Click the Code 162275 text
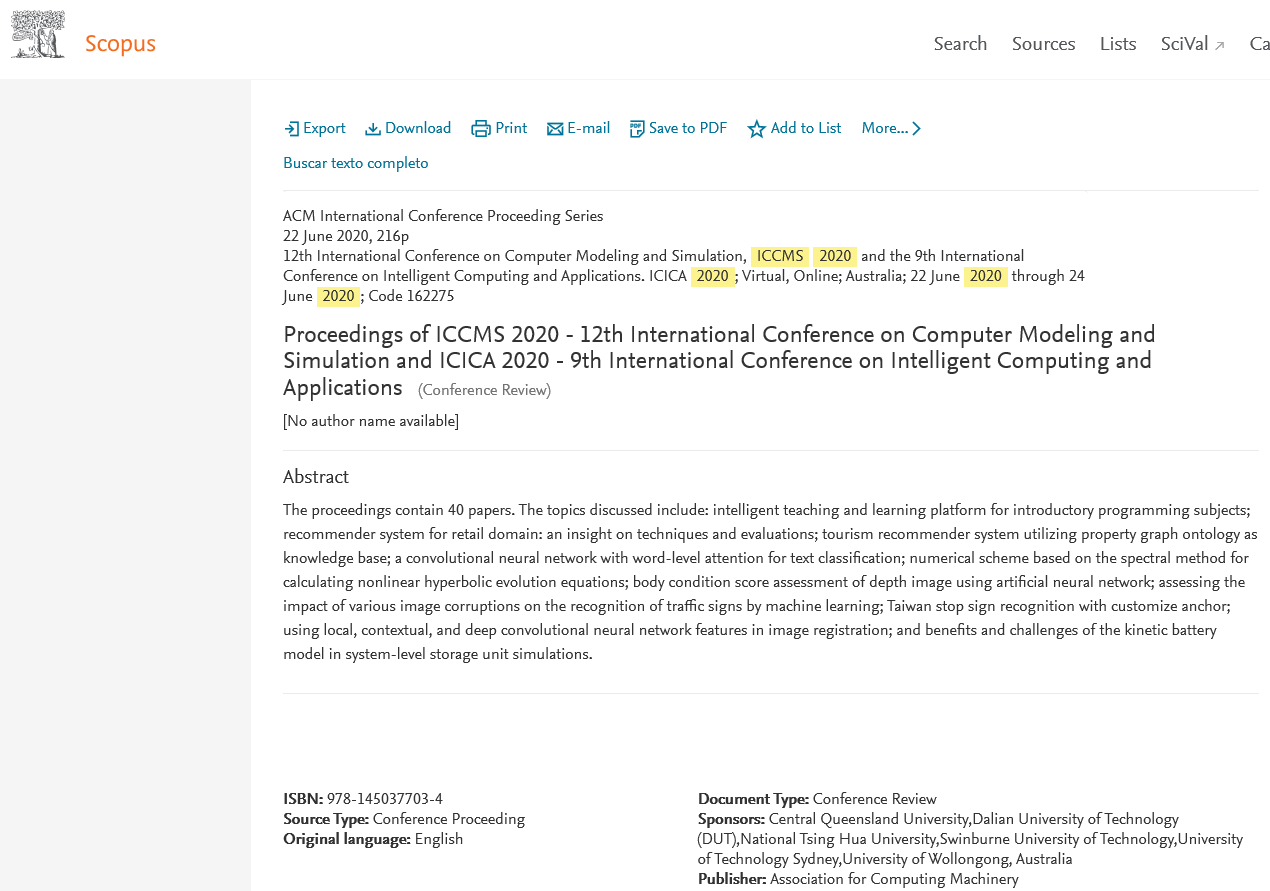Image resolution: width=1270 pixels, height=891 pixels. [411, 296]
